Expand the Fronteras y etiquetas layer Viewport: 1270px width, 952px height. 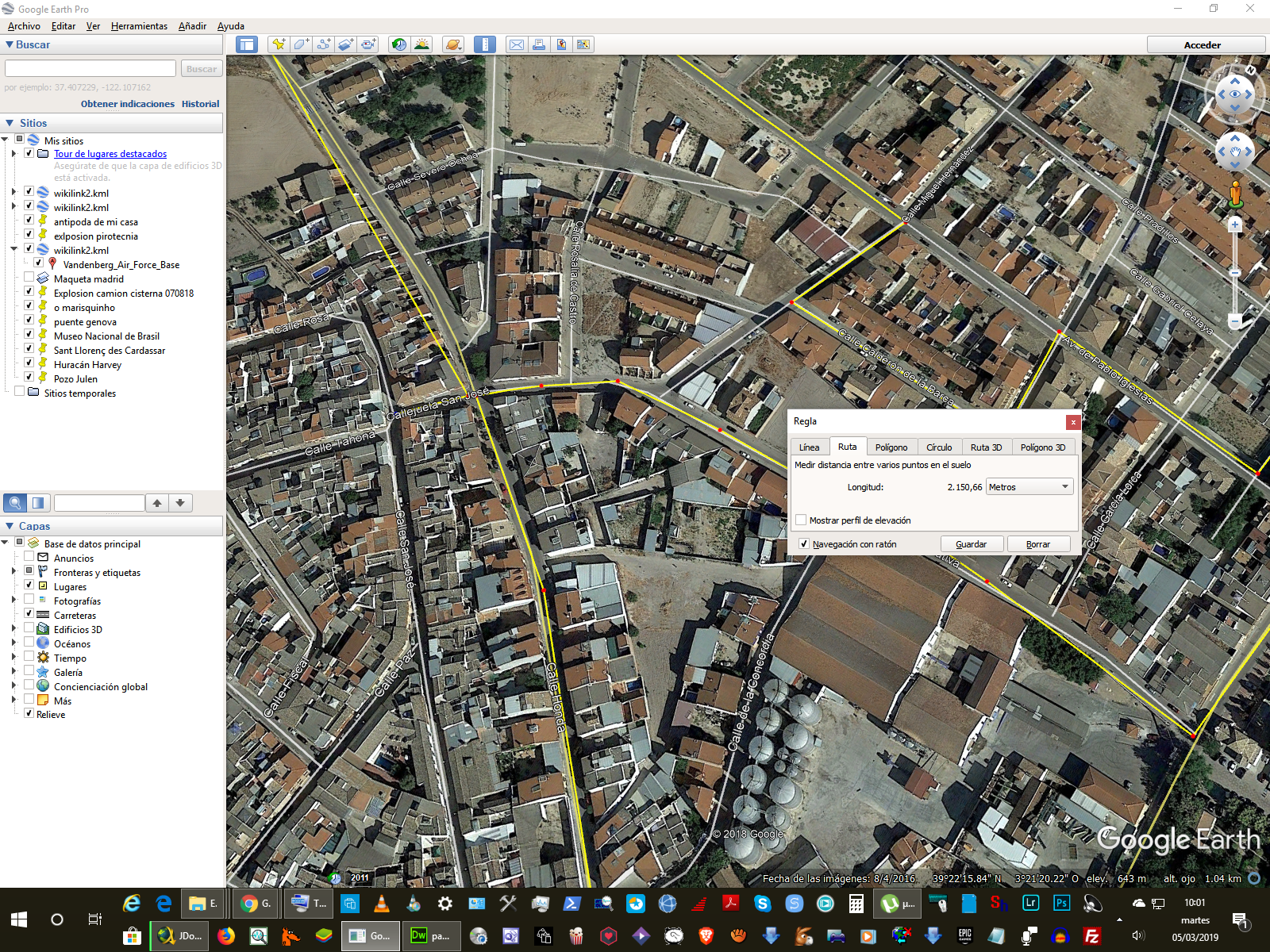click(x=13, y=572)
